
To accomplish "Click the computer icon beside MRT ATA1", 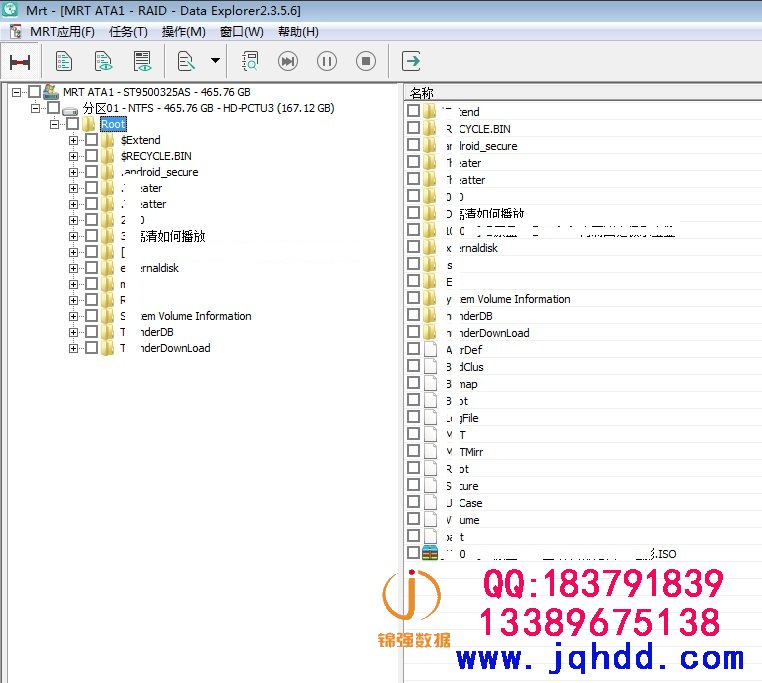I will click(x=51, y=91).
